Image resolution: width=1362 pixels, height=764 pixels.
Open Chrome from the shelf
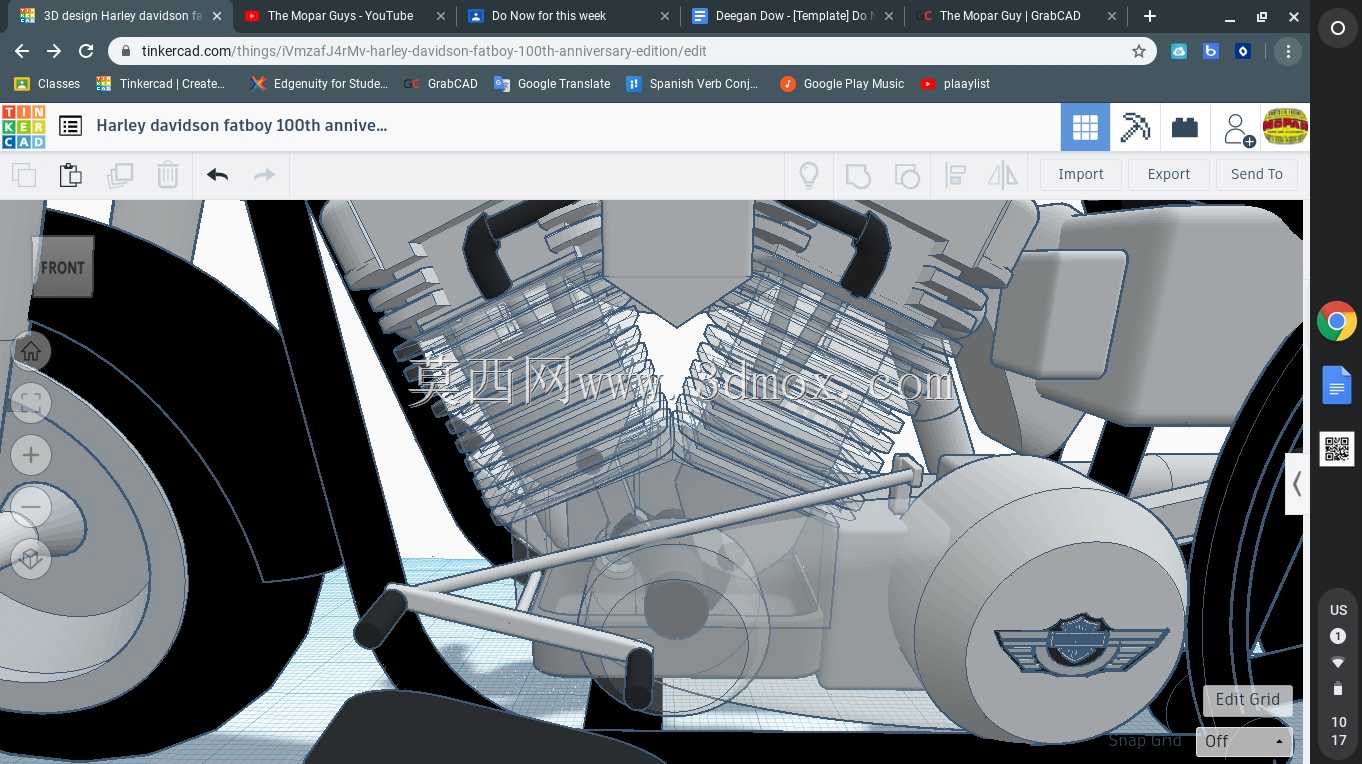click(x=1337, y=322)
